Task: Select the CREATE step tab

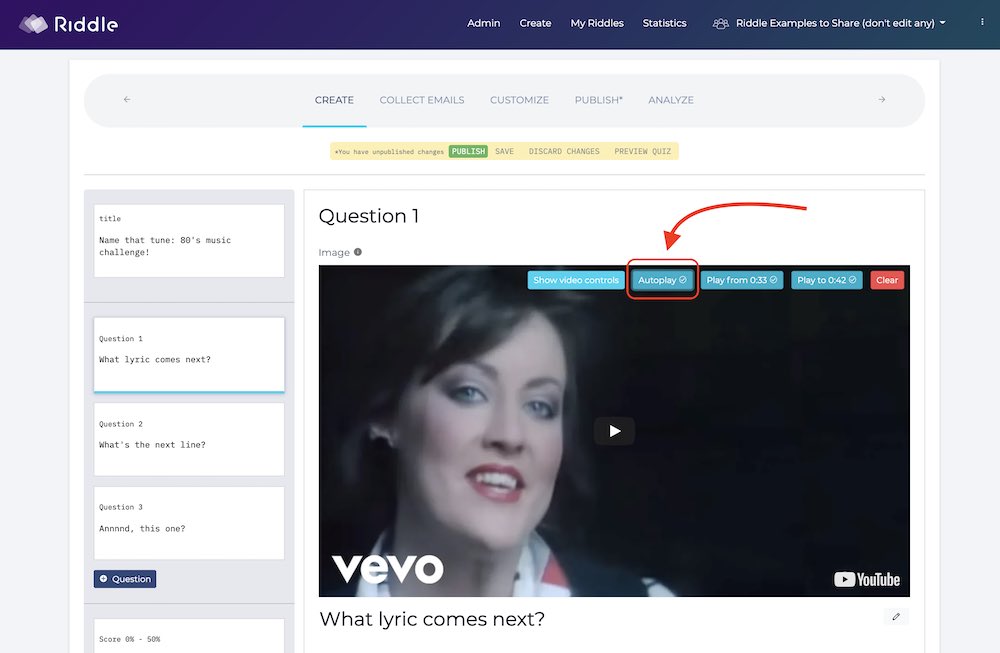Action: click(x=334, y=100)
